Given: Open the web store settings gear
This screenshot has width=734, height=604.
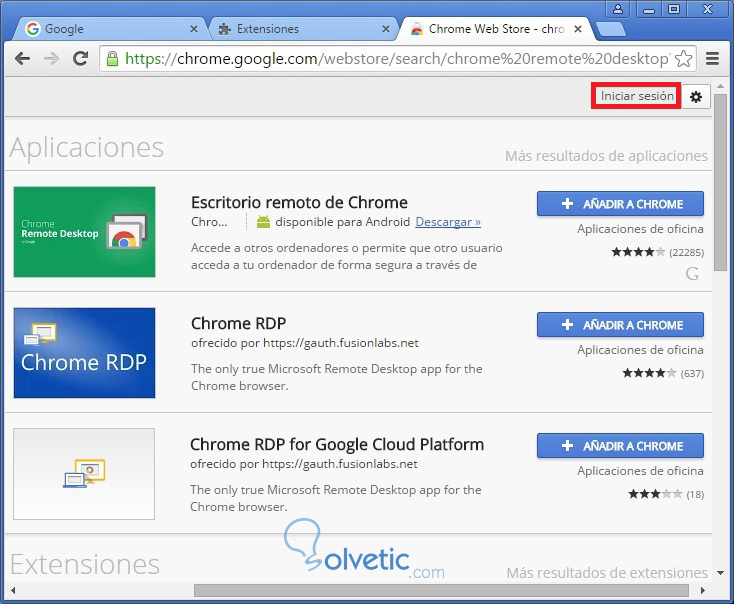Looking at the screenshot, I should tap(696, 96).
